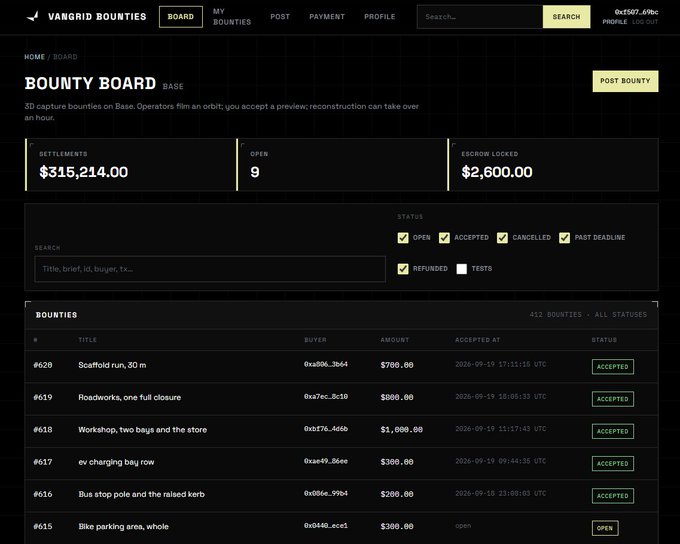Go to My Bounties nav item

pos(232,17)
